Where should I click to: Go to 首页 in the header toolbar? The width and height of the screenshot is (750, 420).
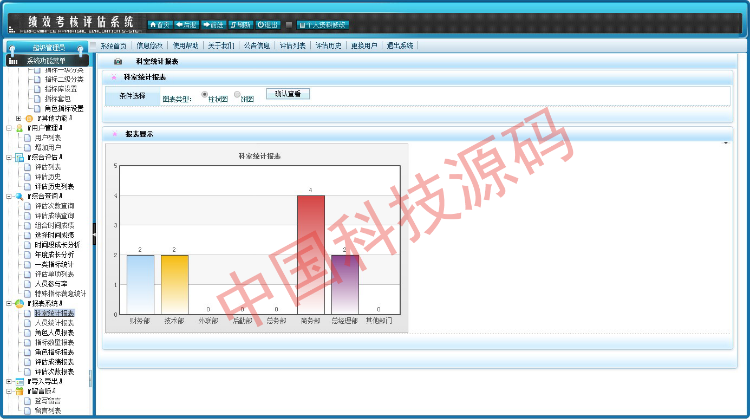coord(160,25)
